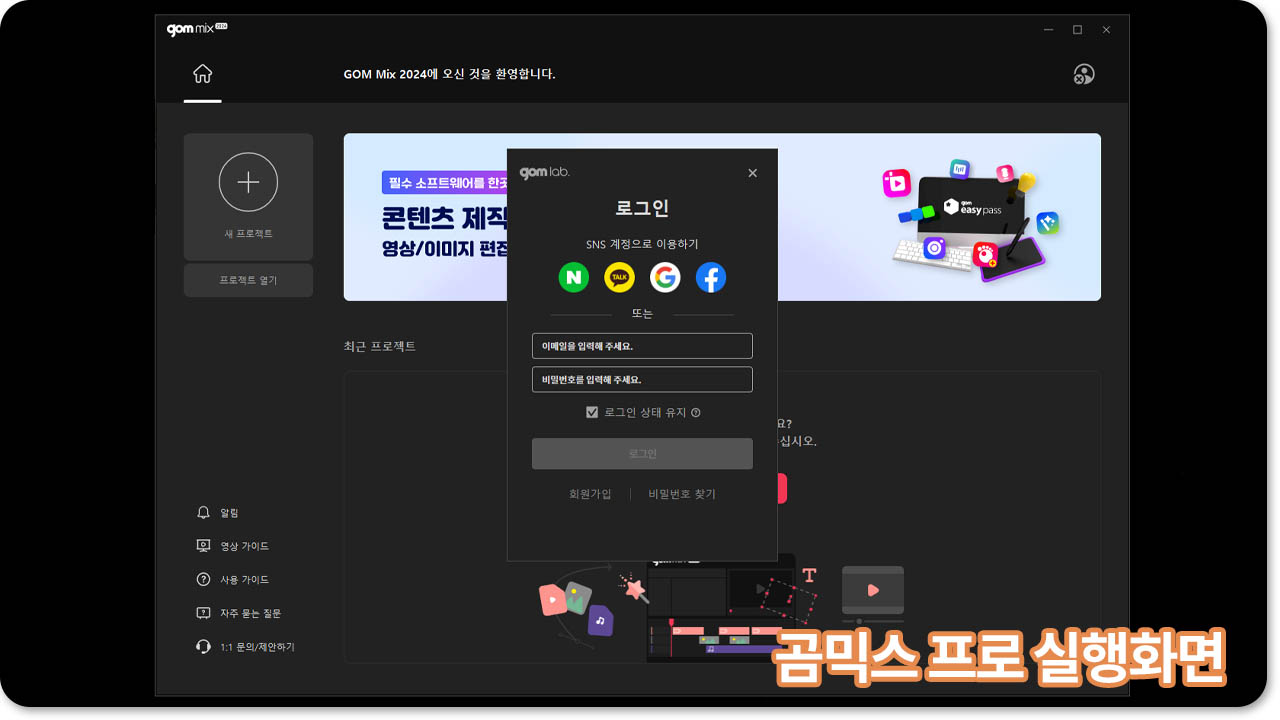Minimize the GOM Mix window
The image size is (1280, 720).
coord(1048,30)
